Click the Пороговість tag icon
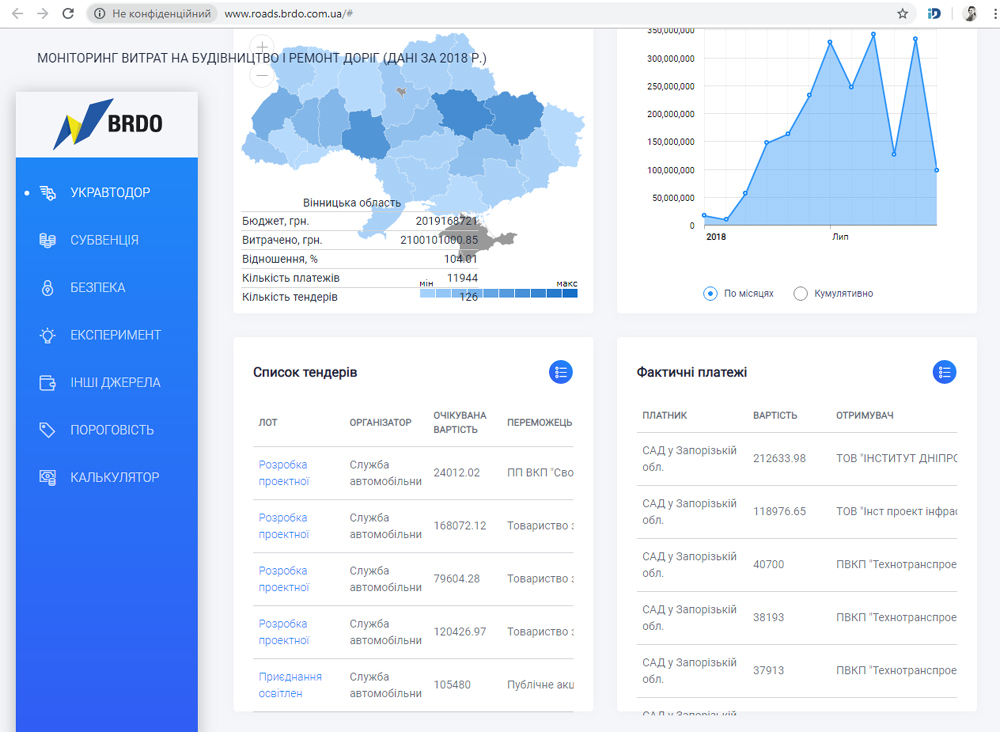Screen dimensions: 1000x732 coord(47,430)
